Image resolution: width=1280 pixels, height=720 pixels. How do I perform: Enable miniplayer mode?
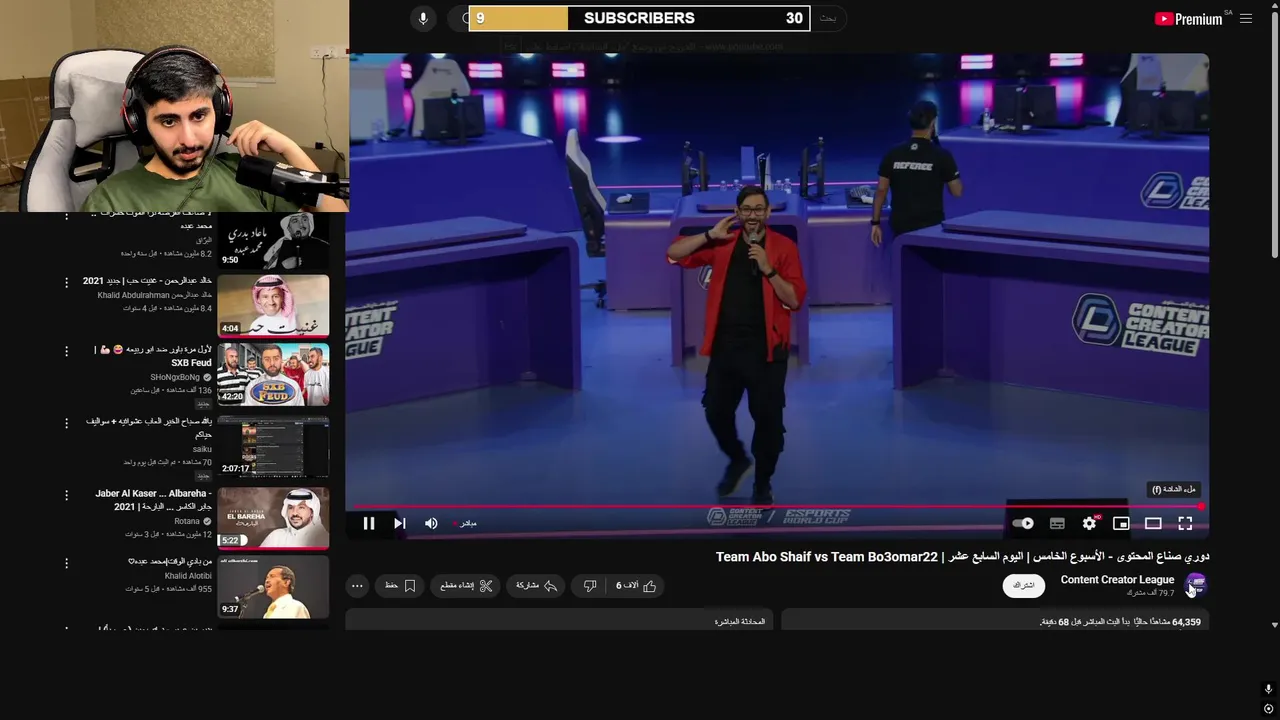click(x=1121, y=523)
